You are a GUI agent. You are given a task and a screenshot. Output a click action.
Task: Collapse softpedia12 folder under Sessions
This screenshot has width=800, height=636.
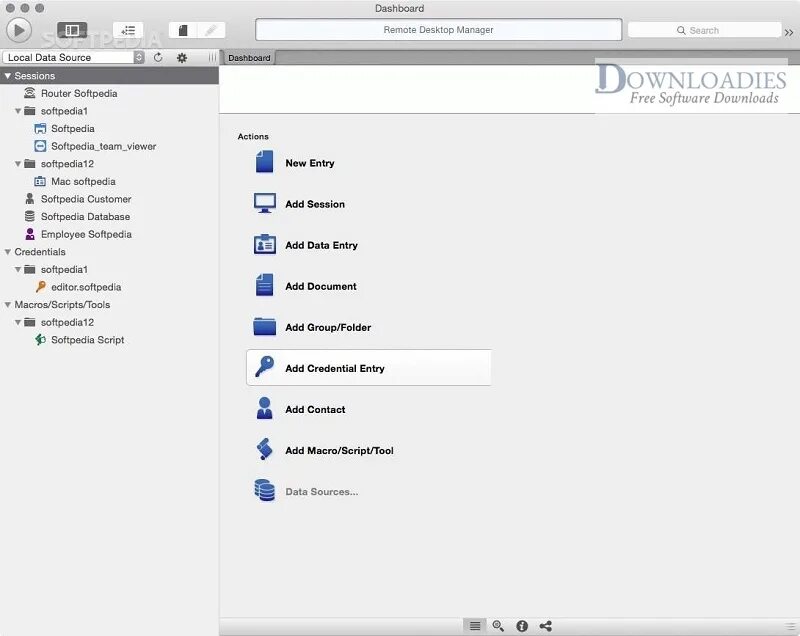18,164
